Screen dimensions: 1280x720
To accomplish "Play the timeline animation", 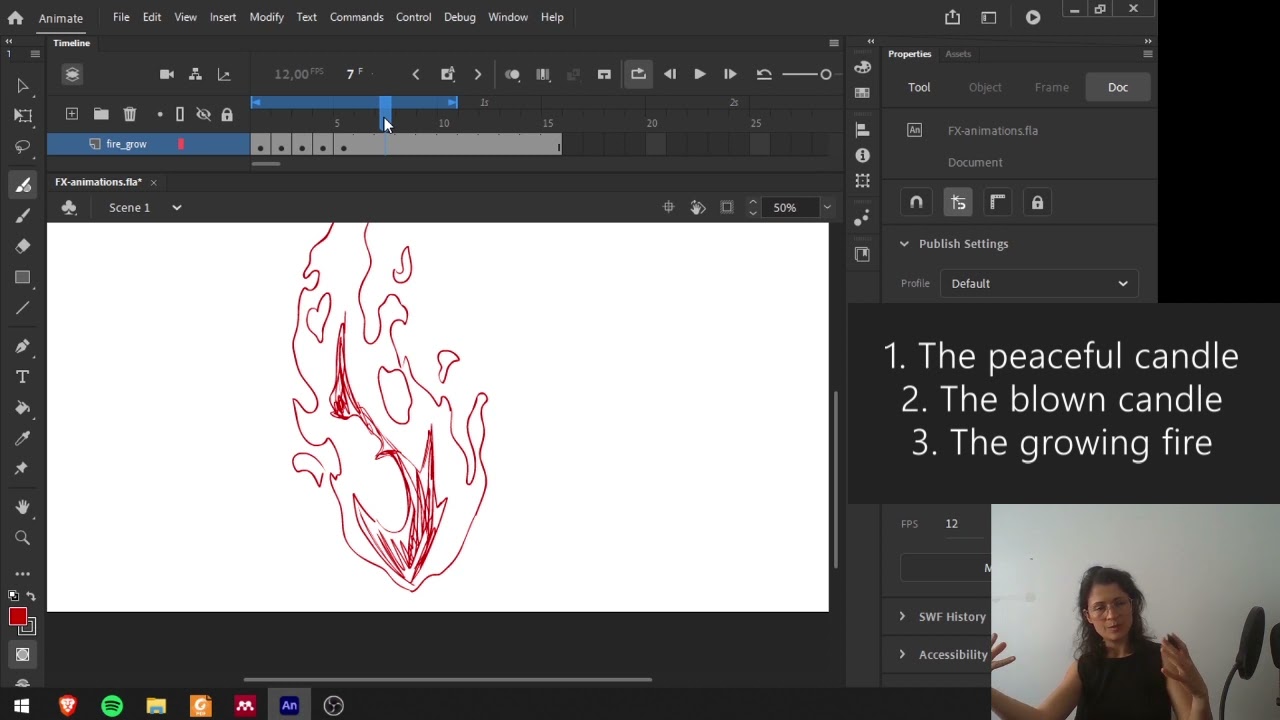I will [700, 74].
